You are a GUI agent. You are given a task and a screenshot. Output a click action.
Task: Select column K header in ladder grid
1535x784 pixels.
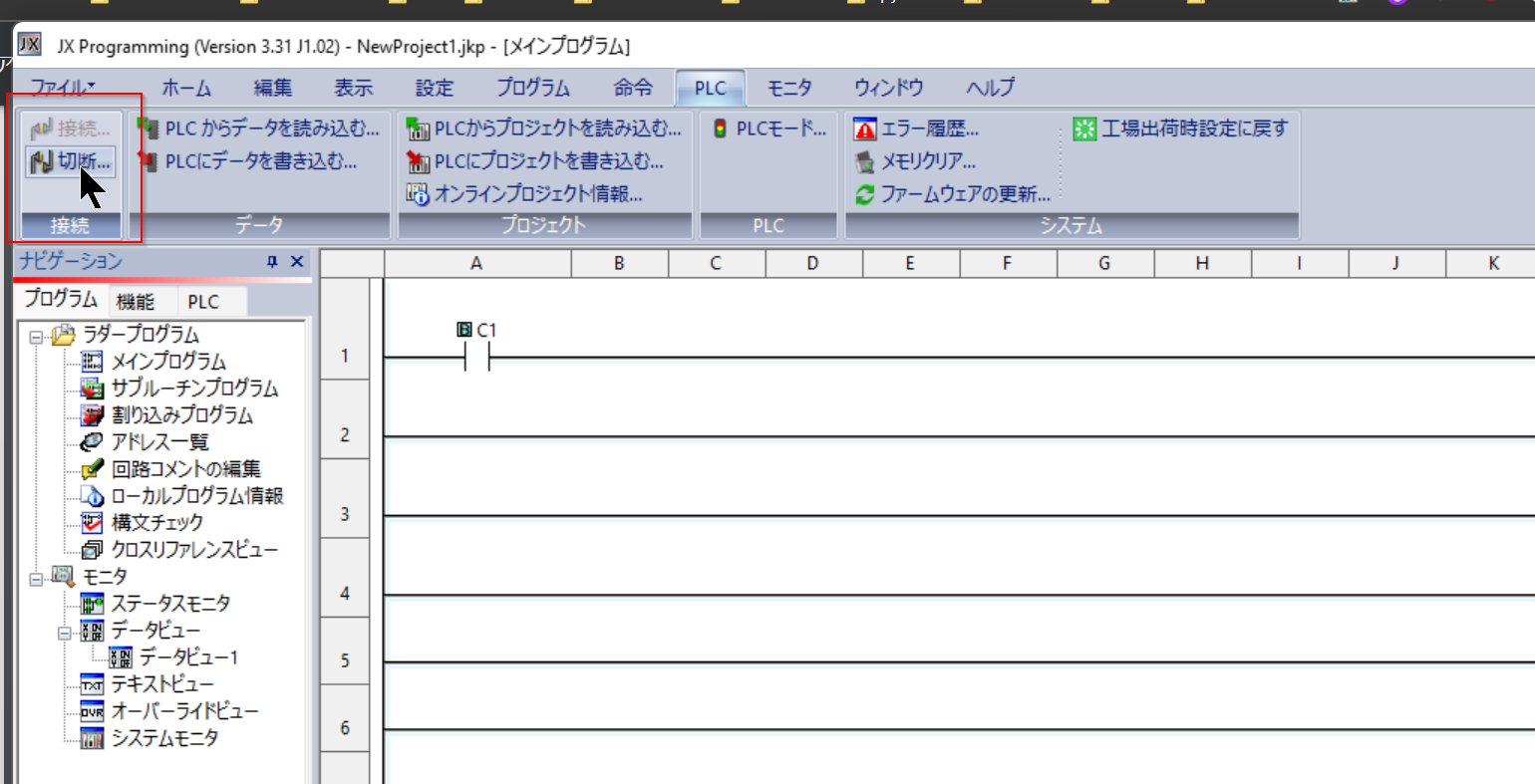coord(1493,263)
